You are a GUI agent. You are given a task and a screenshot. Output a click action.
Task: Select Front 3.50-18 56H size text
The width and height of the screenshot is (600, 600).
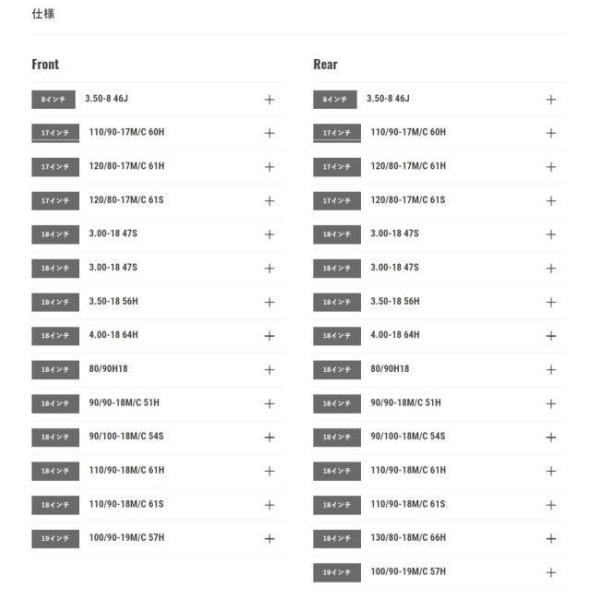(x=113, y=301)
